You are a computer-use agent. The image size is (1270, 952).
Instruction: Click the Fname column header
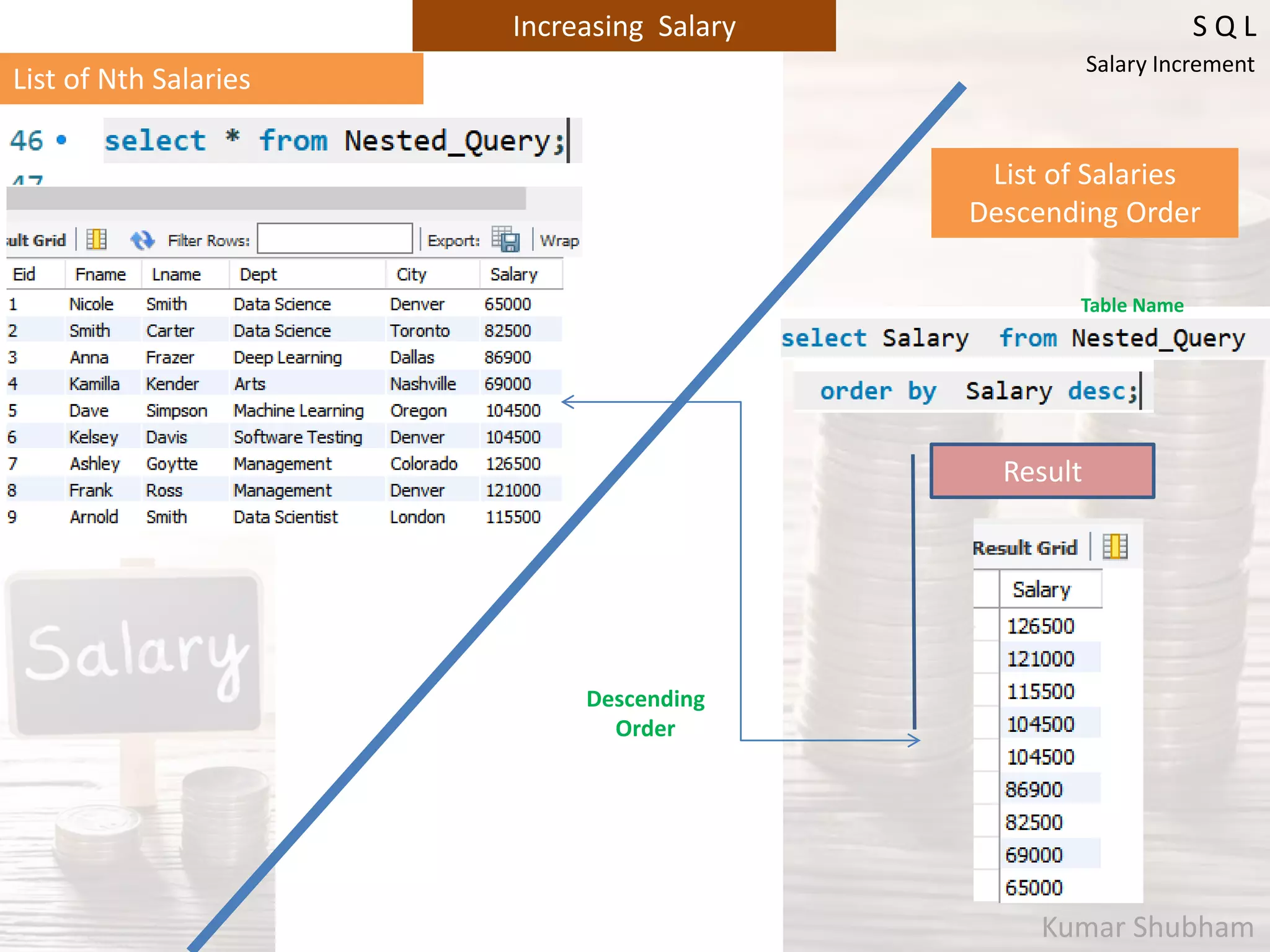pos(100,275)
